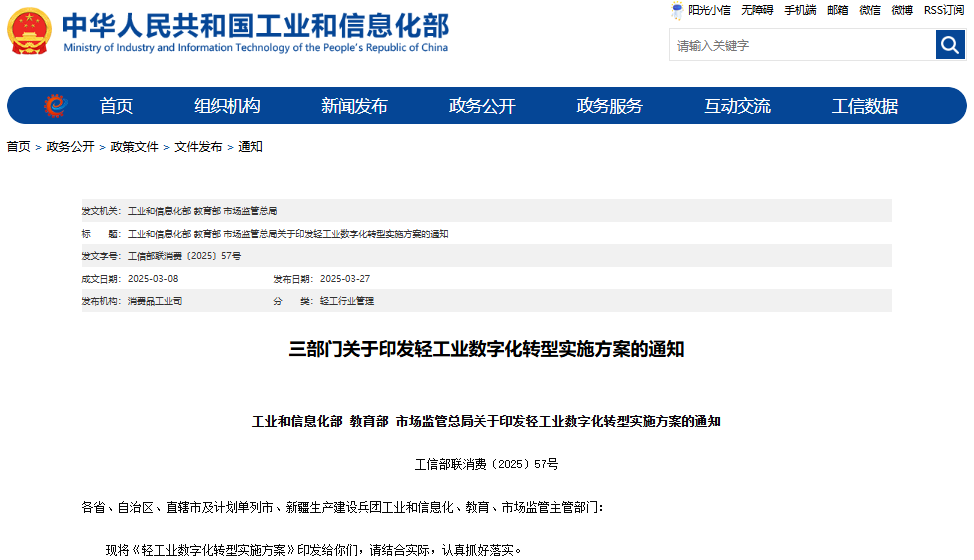This screenshot has width=974, height=560.
Task: Open the 手机端 mobile version link
Action: 800,10
